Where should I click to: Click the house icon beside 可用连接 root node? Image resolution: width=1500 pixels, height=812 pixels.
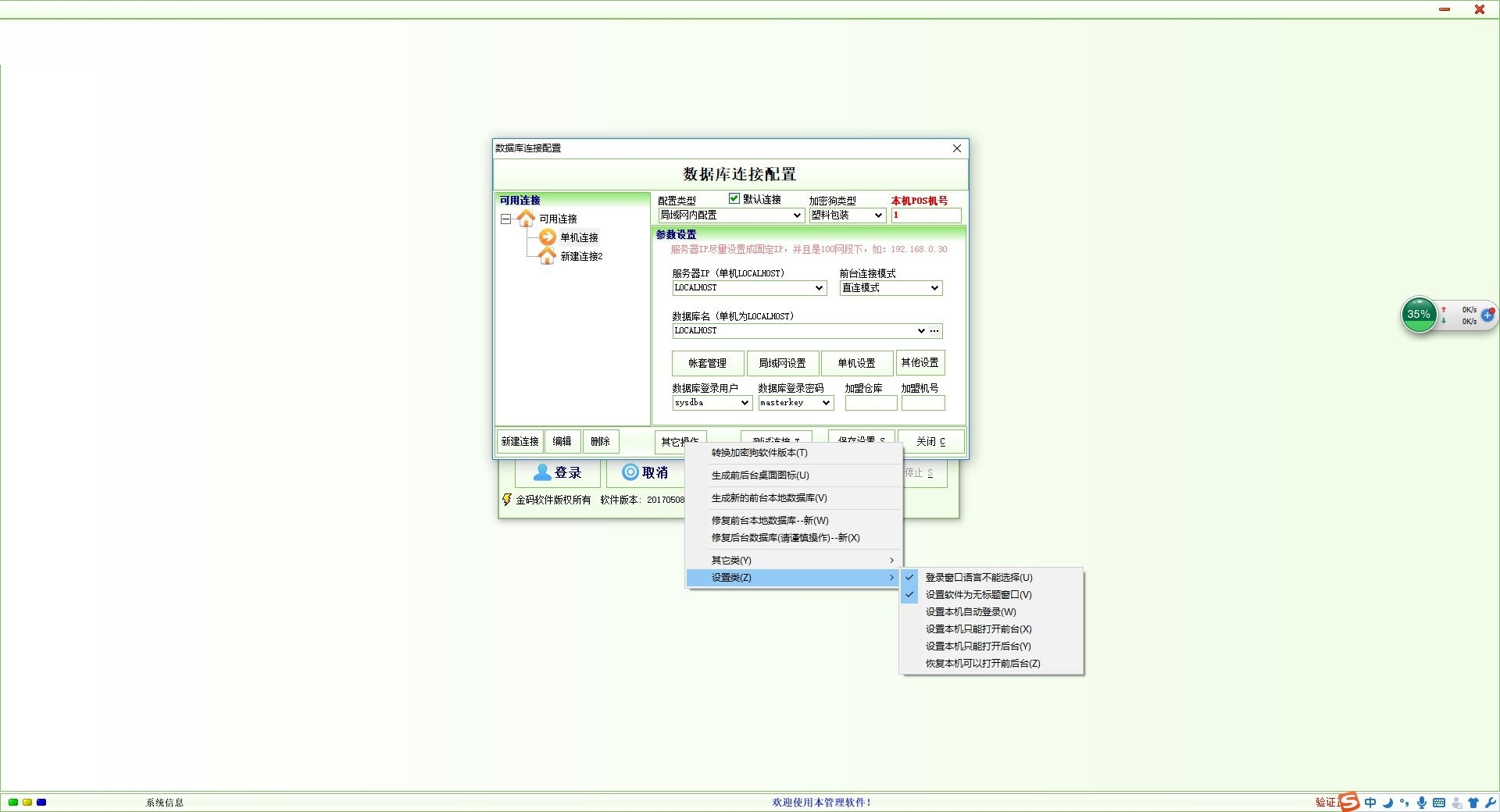point(526,219)
